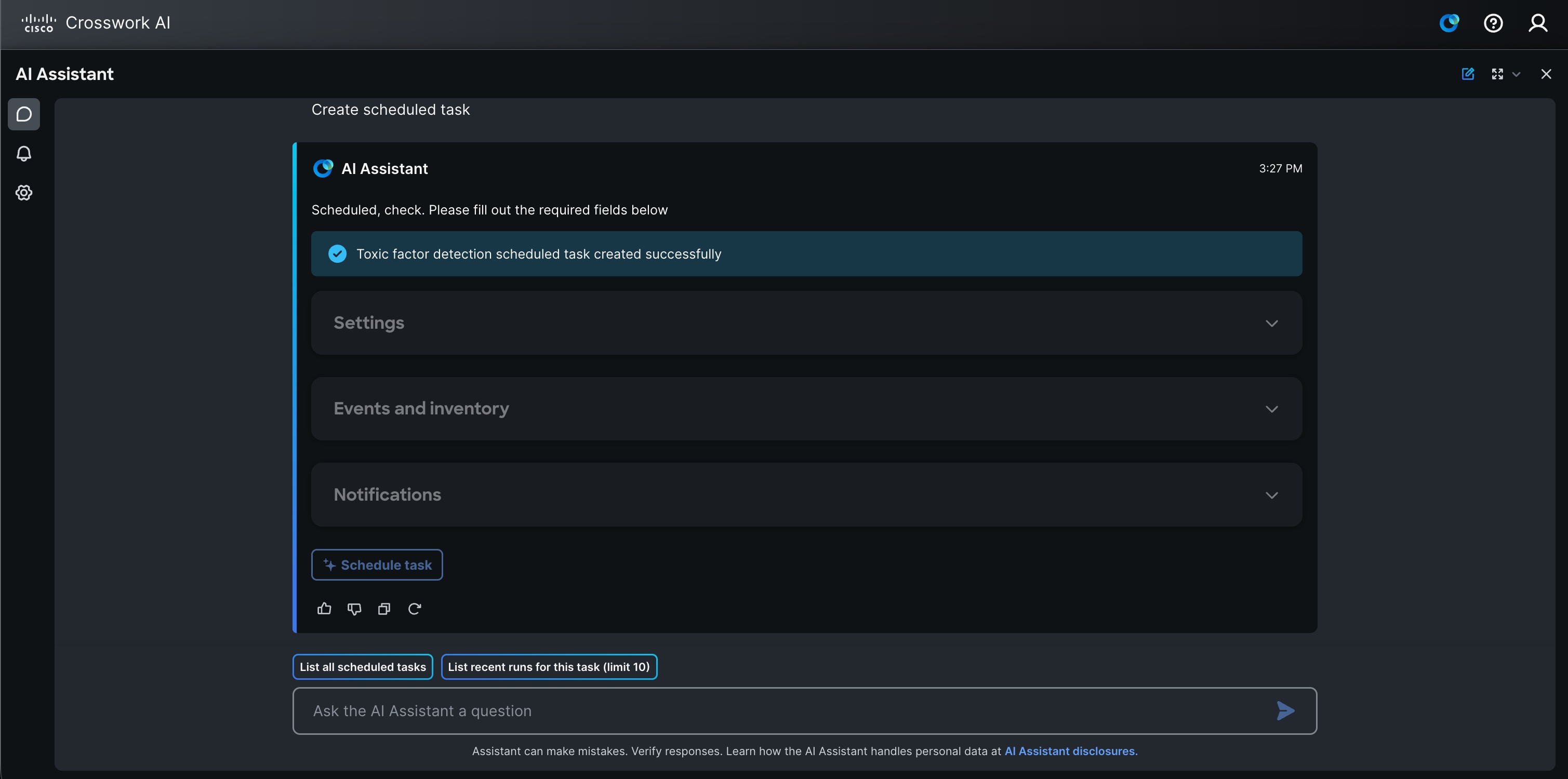Click the AI Assistant swirl icon in top bar
The image size is (1568, 779).
click(x=1450, y=23)
